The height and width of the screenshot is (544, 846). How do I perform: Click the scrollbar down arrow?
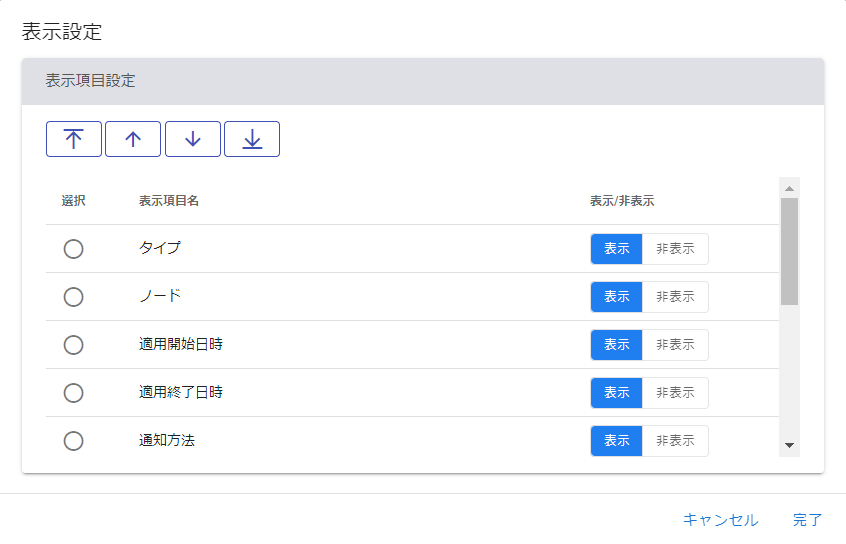[789, 445]
